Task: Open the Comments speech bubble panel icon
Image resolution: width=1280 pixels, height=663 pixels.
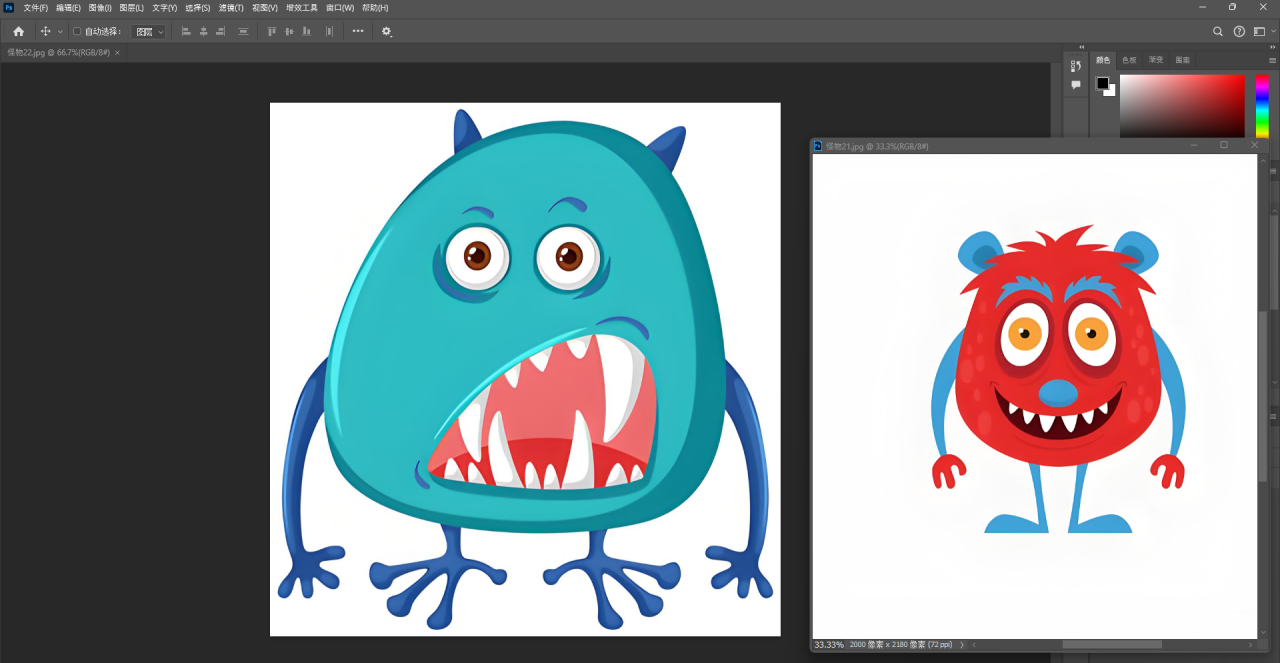Action: coord(1076,85)
